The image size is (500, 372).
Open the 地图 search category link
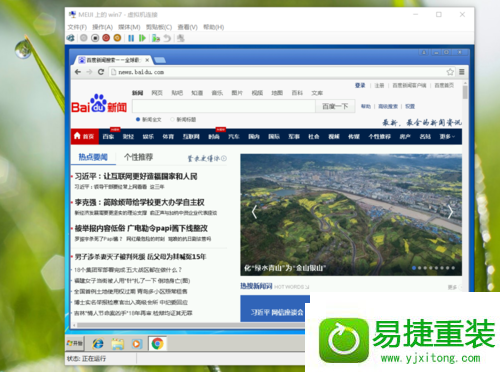coord(277,93)
